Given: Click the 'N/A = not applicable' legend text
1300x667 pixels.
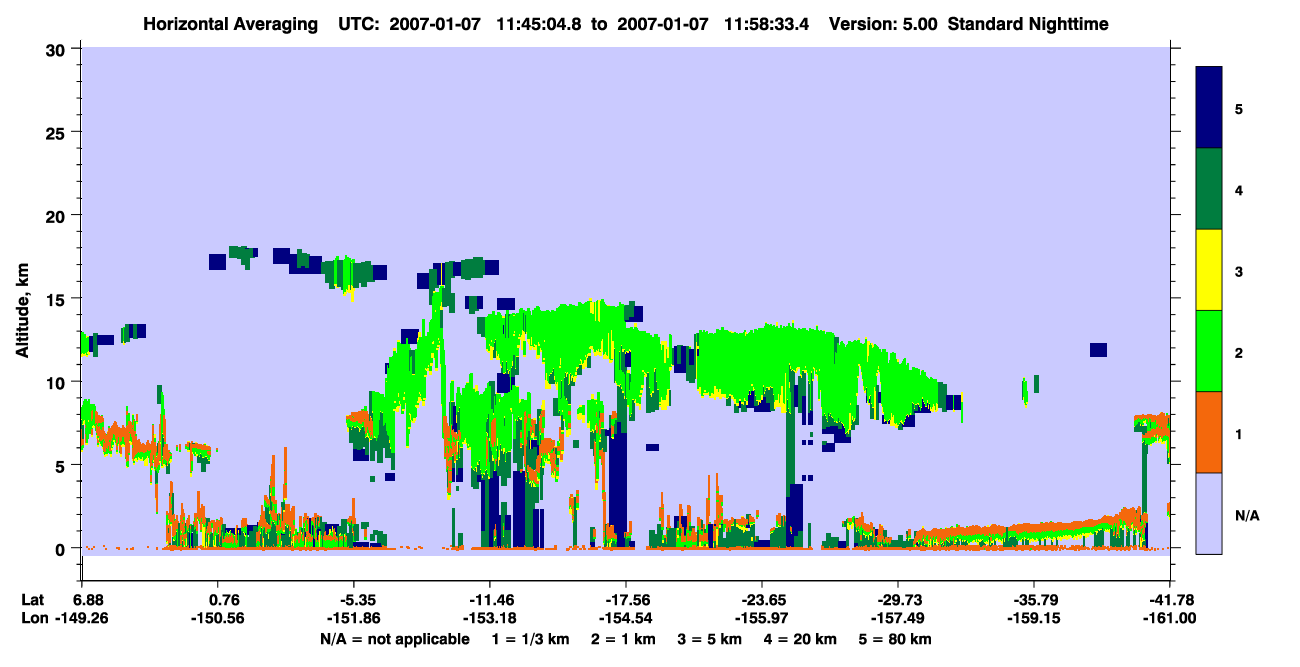Looking at the screenshot, I should 394,639.
